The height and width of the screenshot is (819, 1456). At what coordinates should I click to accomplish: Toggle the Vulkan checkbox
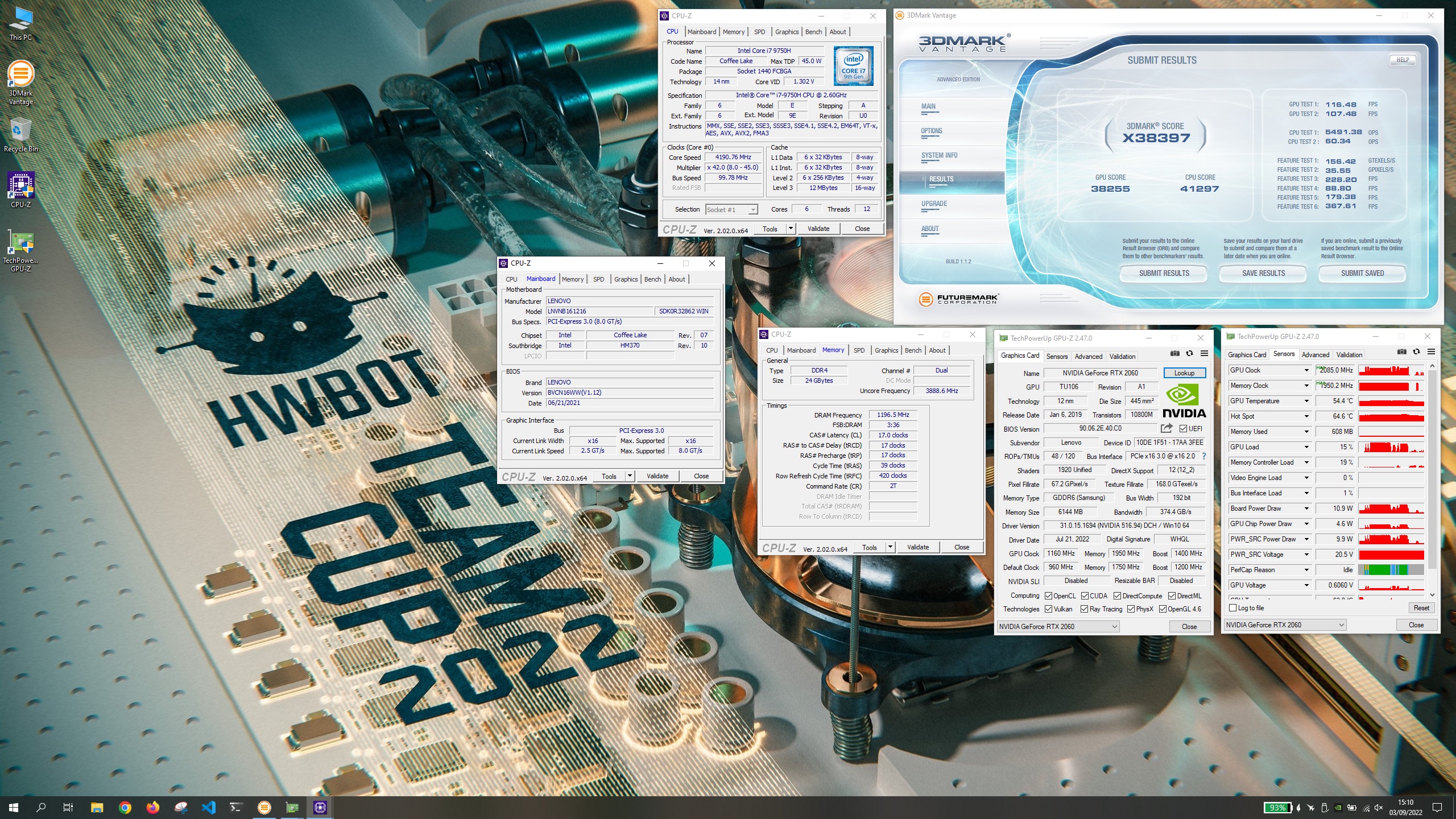point(1048,609)
